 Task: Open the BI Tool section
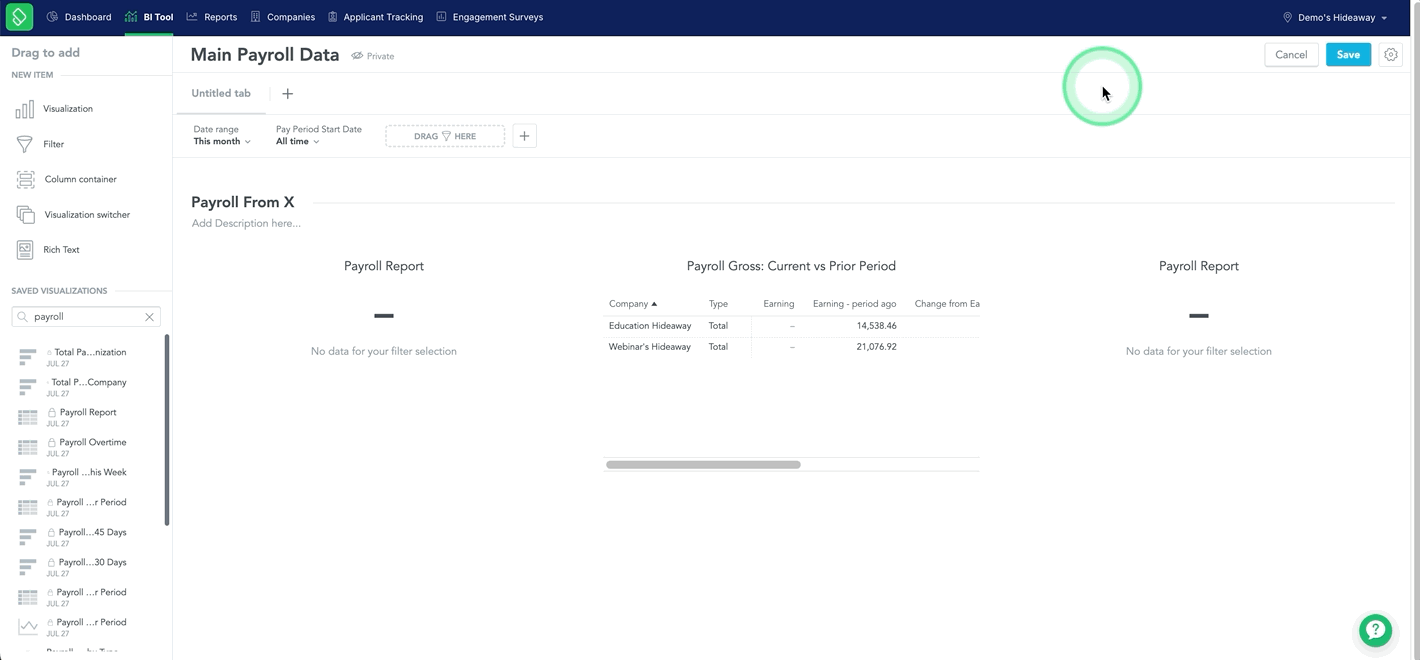[x=149, y=17]
